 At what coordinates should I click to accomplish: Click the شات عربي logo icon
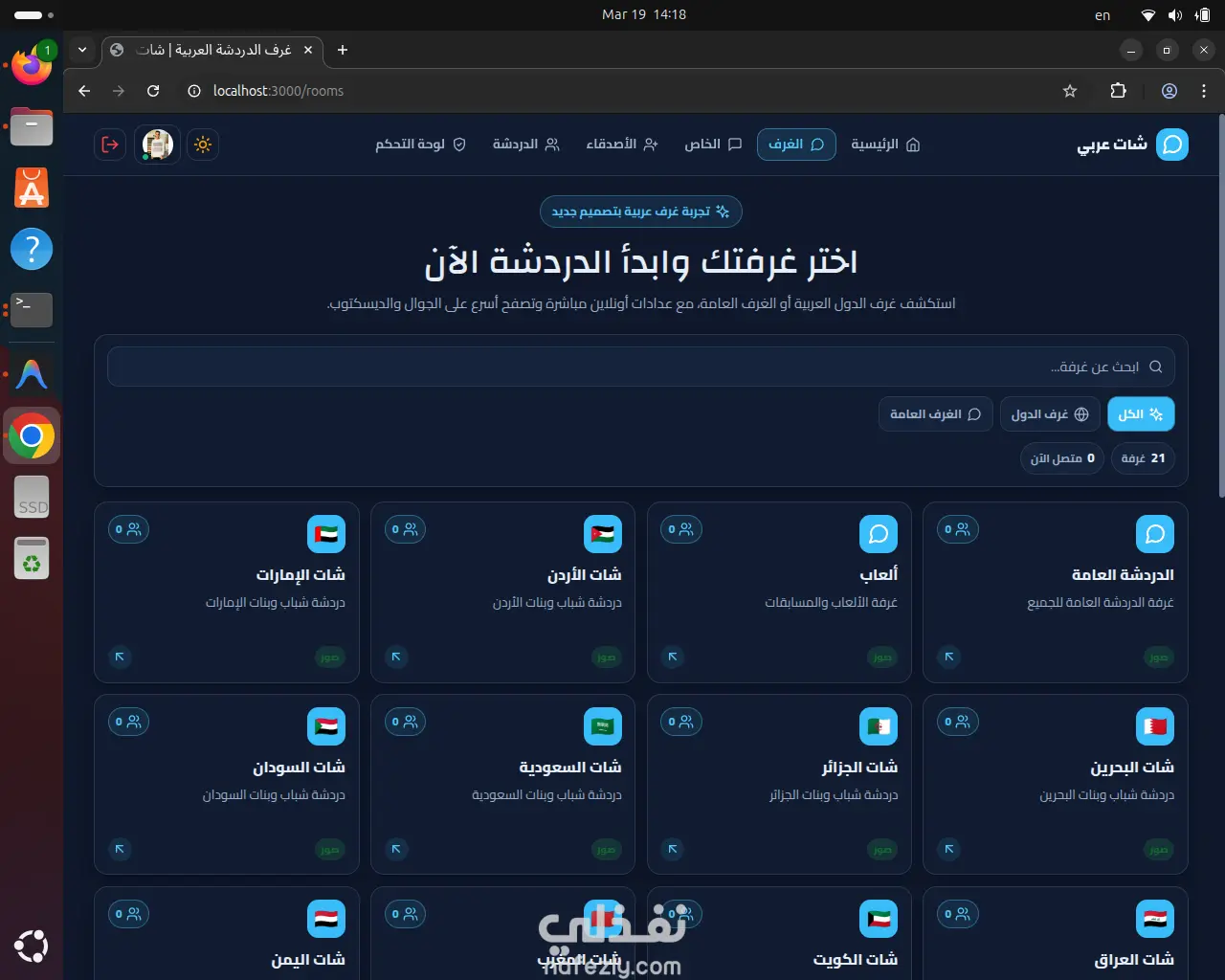coord(1172,145)
